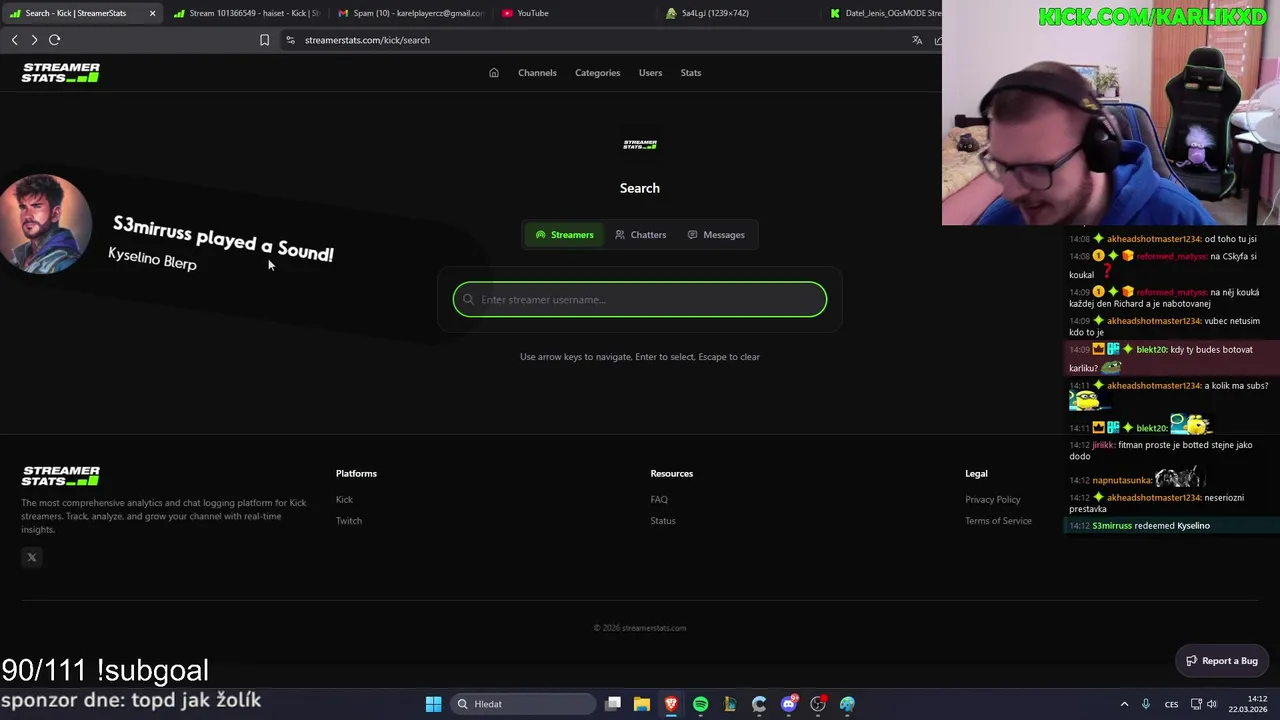Click the StreamerStats header logo
The image size is (1280, 720).
[x=61, y=72]
